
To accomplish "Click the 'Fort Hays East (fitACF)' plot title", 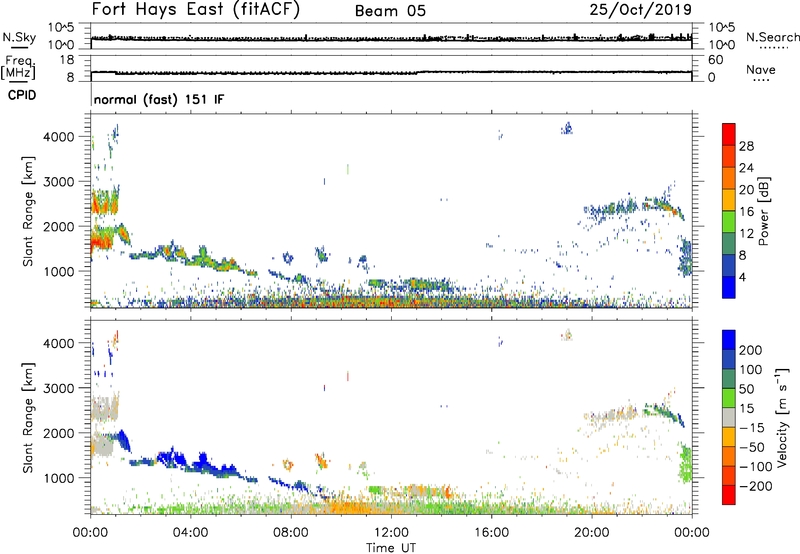I will [x=195, y=9].
